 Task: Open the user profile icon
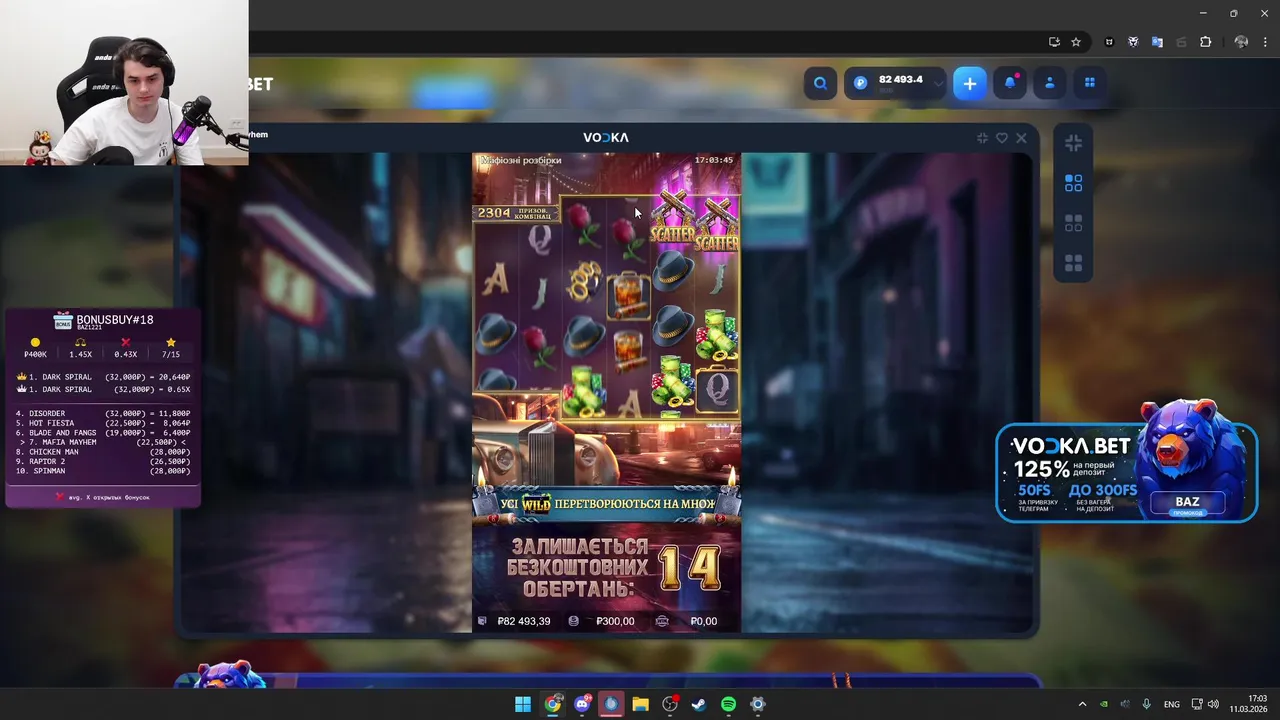1050,84
